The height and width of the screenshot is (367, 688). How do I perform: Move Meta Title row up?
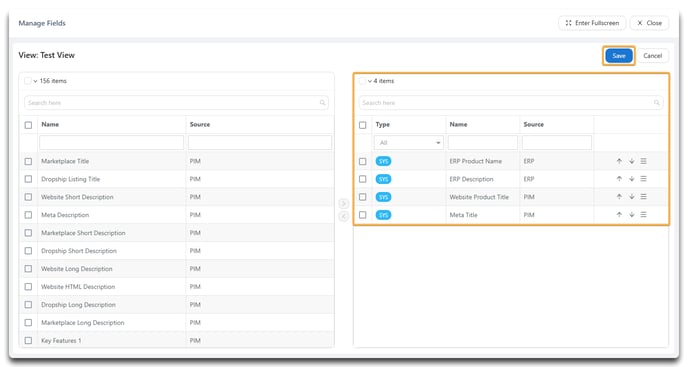click(619, 215)
